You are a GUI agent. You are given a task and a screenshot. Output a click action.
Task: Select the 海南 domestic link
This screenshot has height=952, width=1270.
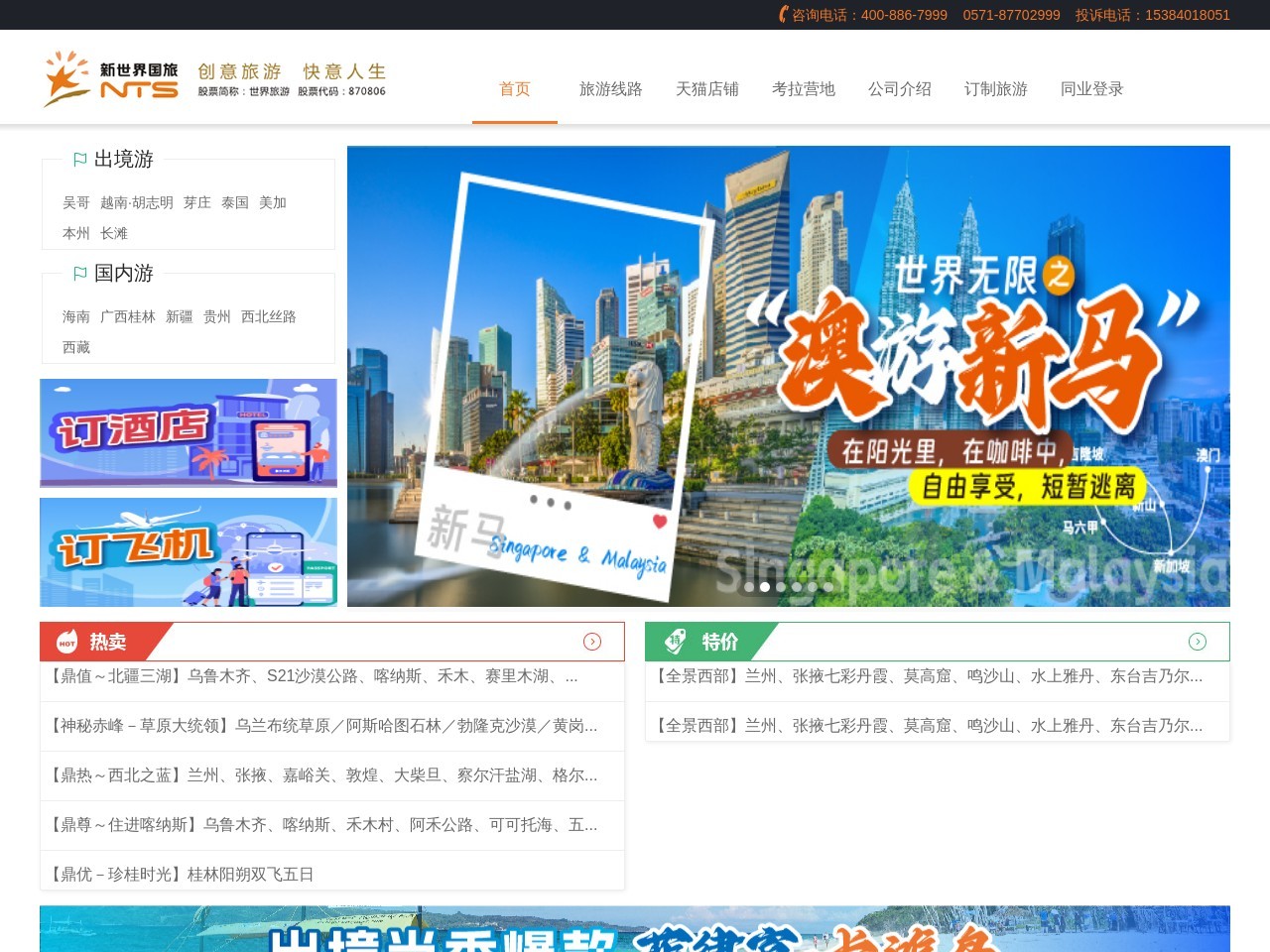[76, 316]
